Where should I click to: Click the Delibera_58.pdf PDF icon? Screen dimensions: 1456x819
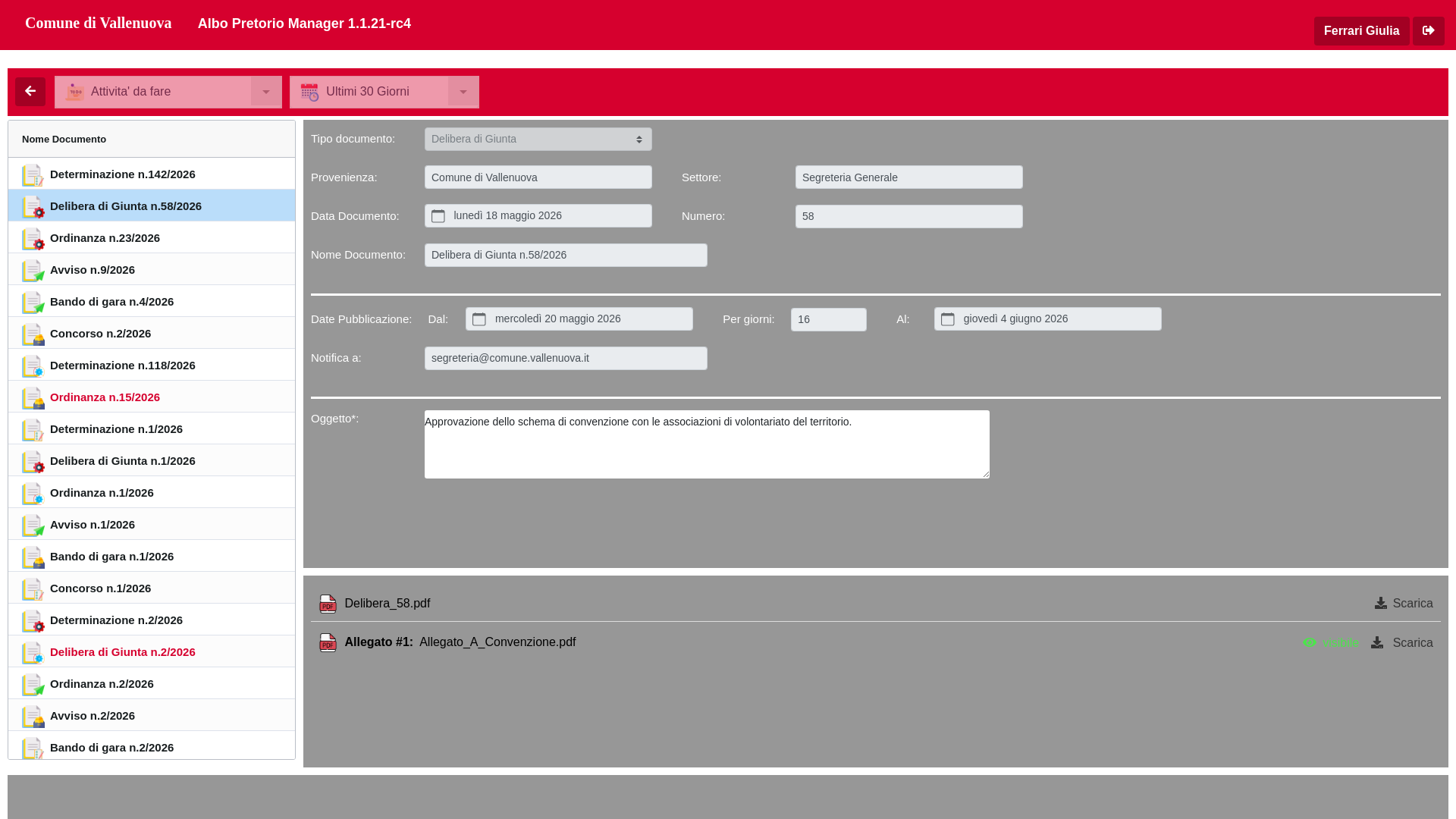tap(328, 604)
